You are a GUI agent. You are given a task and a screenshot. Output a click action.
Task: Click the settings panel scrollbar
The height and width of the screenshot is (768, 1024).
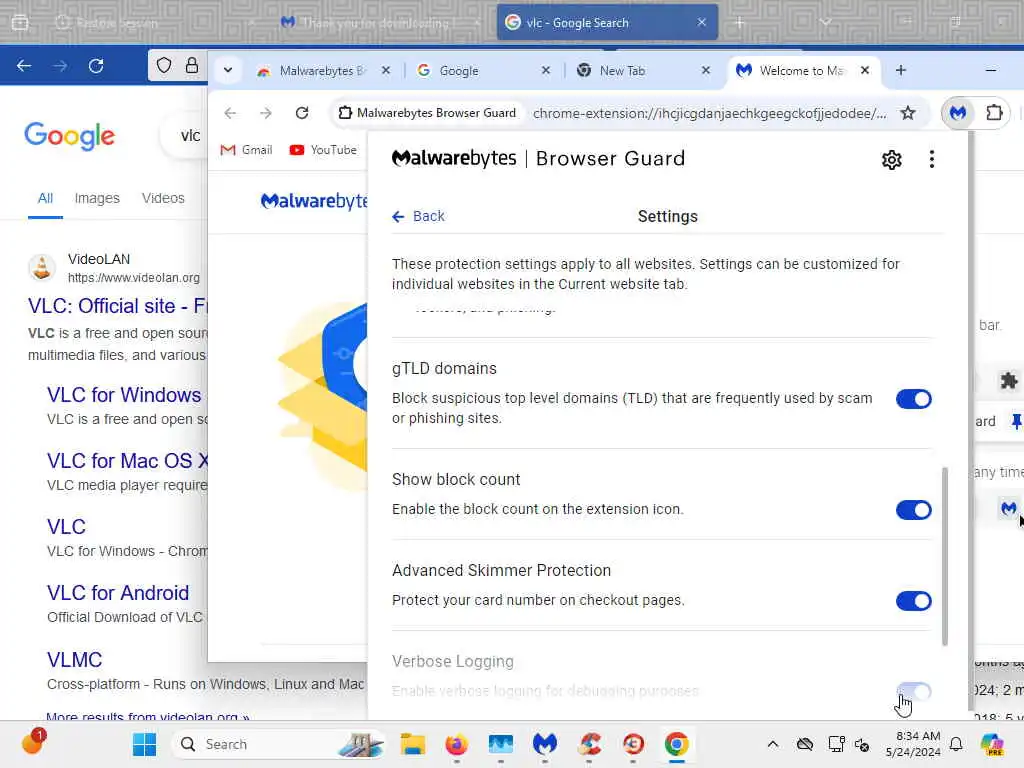tap(944, 556)
